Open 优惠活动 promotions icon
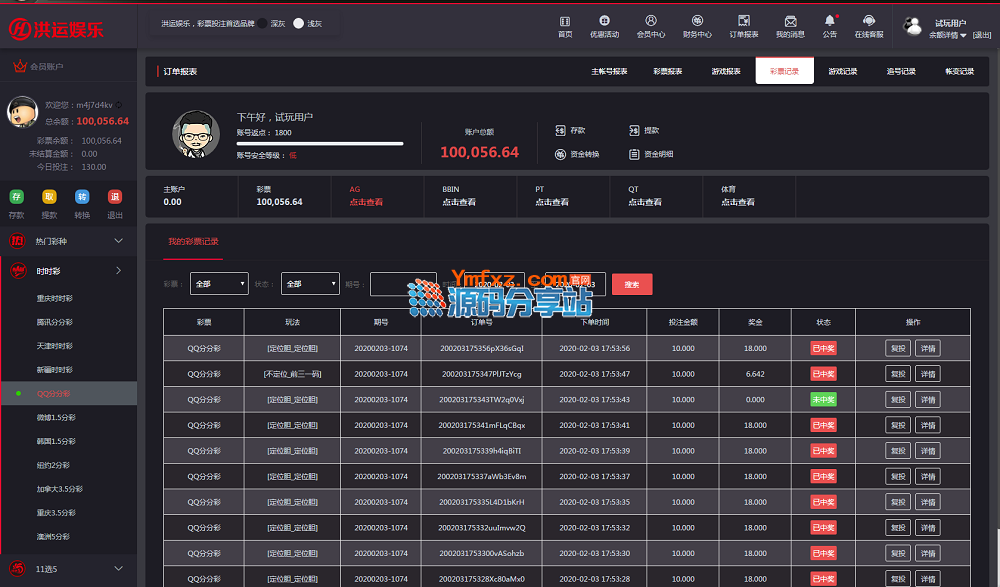The width and height of the screenshot is (1000, 587). point(604,21)
